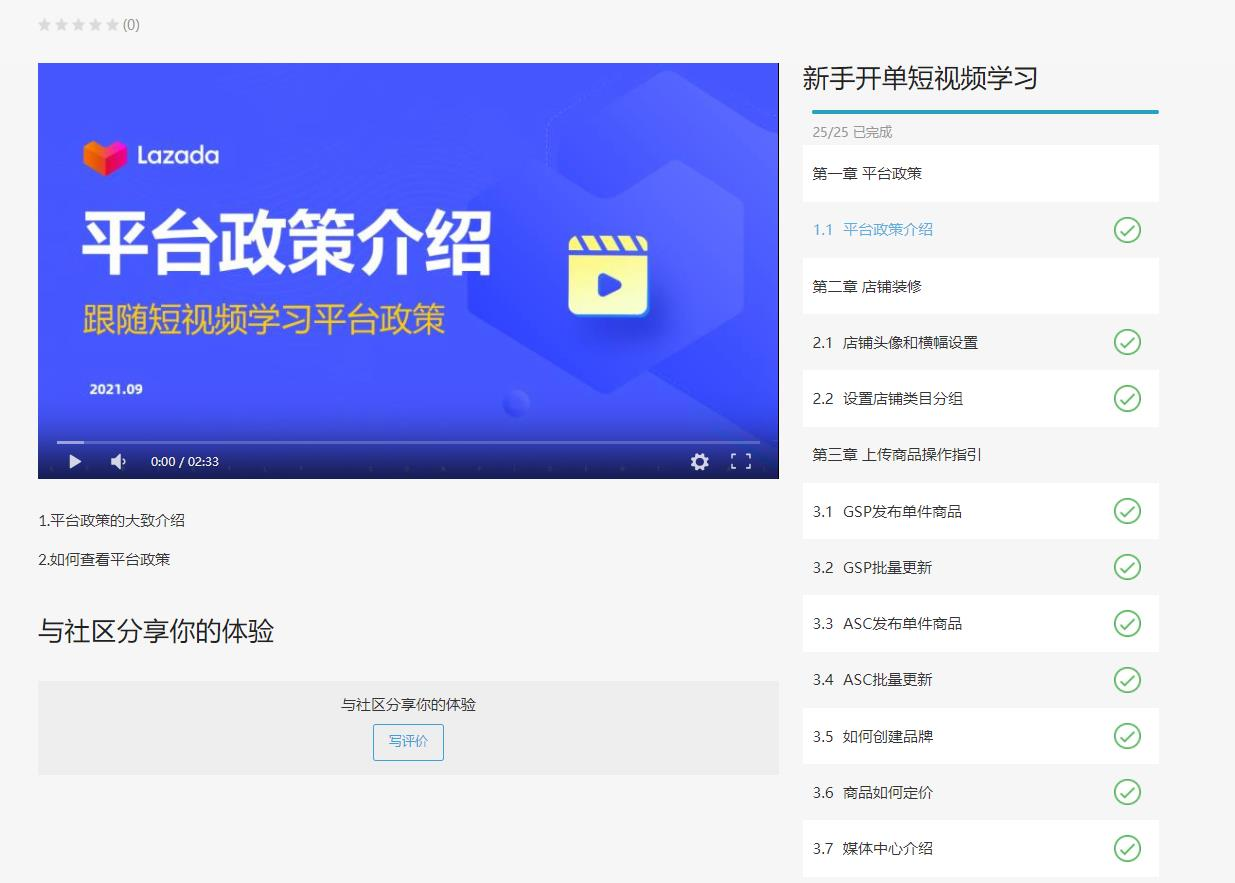The image size is (1235, 883).
Task: Play the 平台政策介绍 video
Action: click(x=75, y=461)
